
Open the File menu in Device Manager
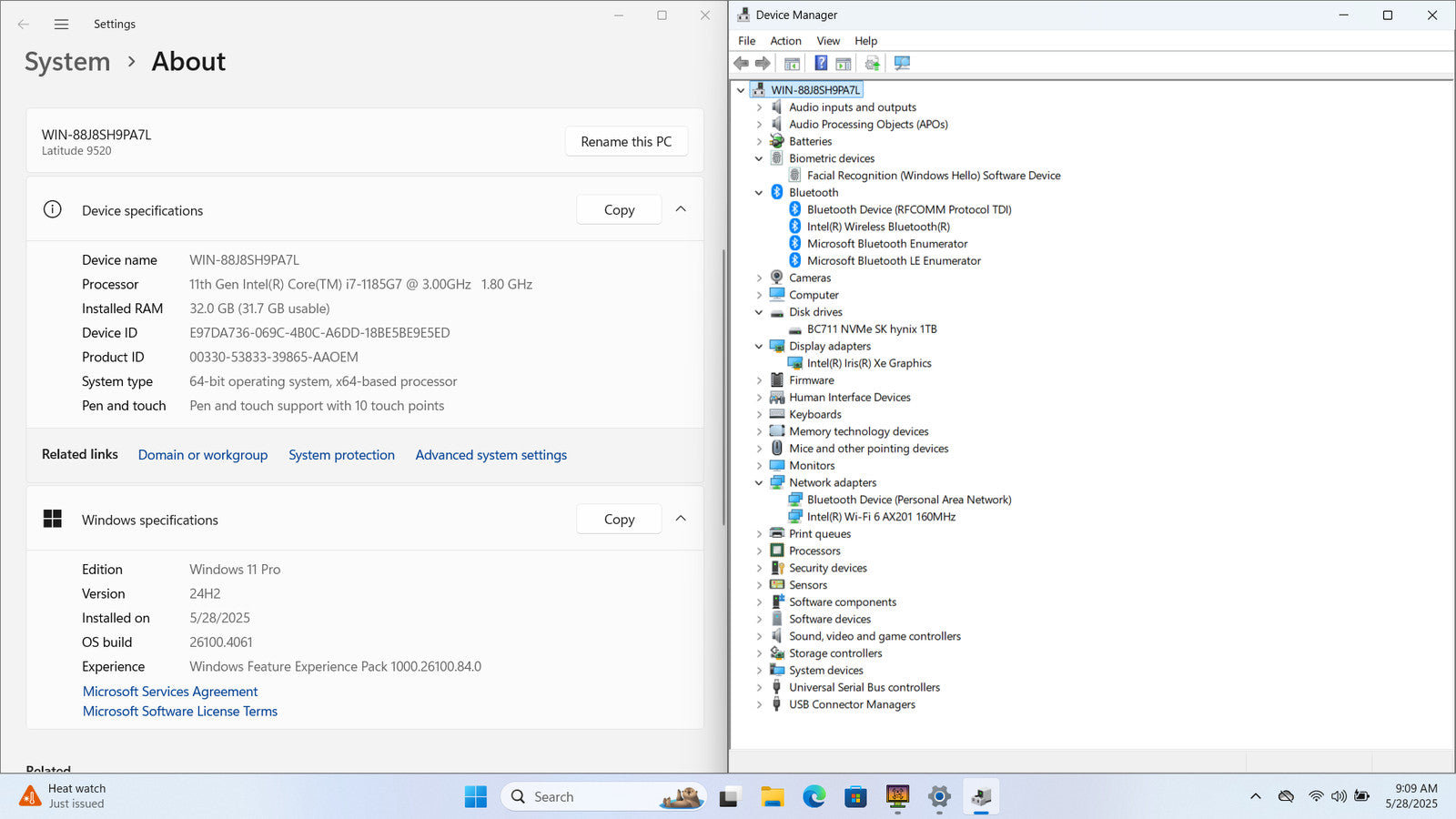pos(746,41)
